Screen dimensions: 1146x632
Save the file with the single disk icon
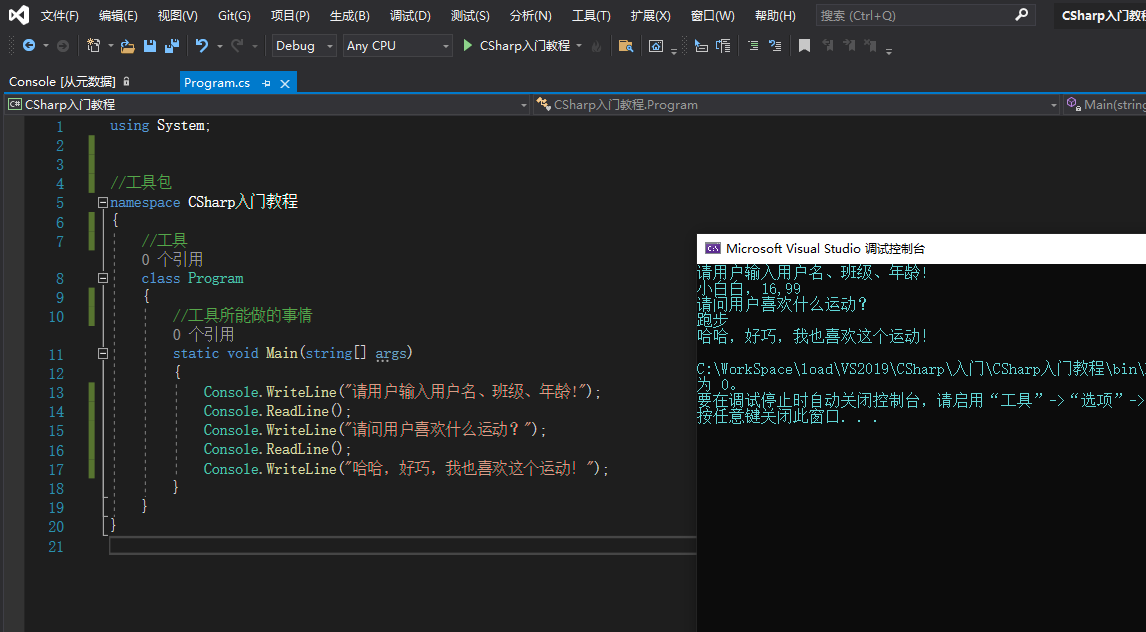pyautogui.click(x=150, y=45)
